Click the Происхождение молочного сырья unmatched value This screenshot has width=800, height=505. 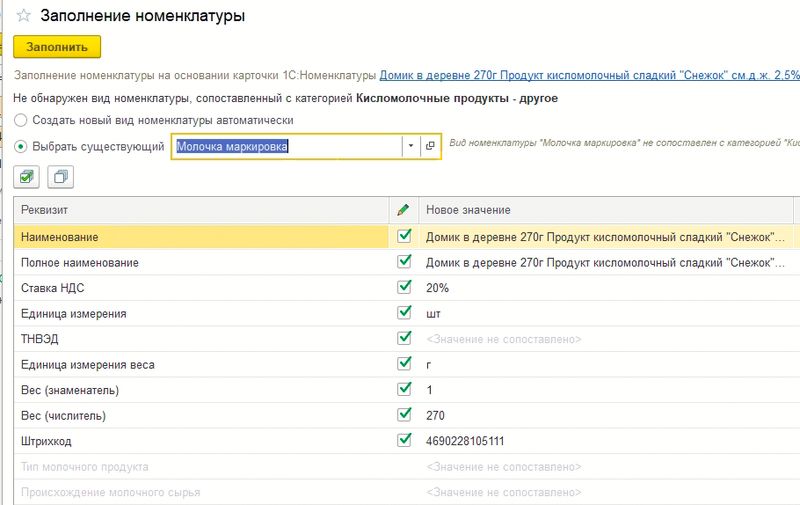pos(504,492)
